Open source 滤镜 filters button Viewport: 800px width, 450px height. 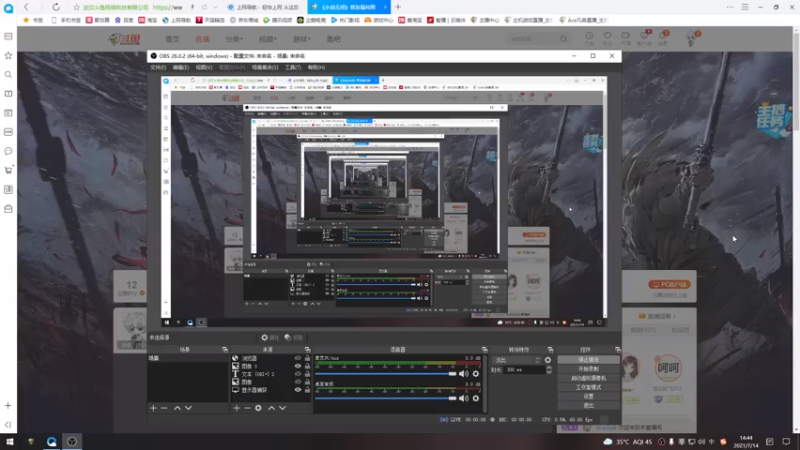tap(294, 337)
